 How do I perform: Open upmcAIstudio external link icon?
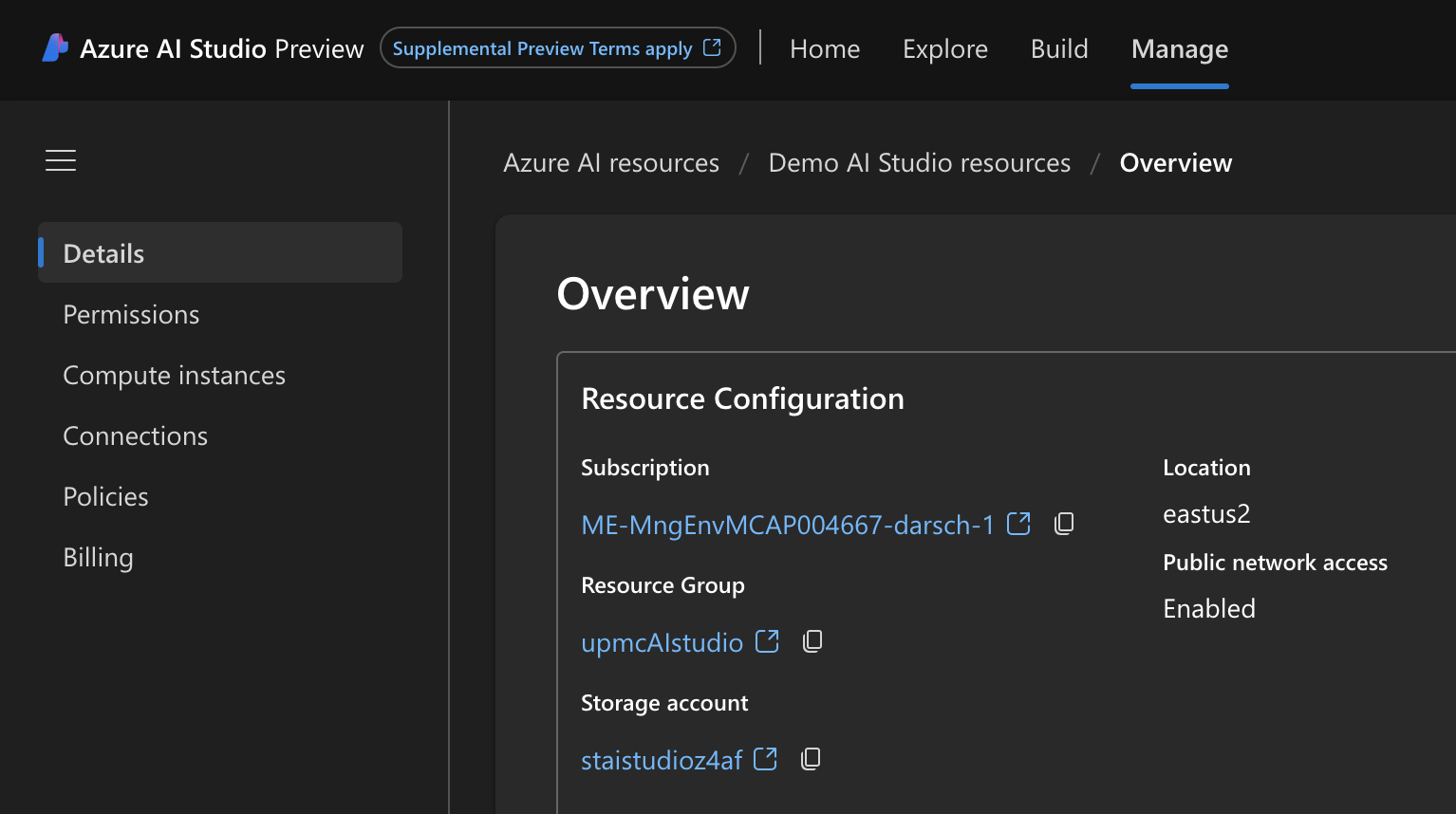pos(767,641)
